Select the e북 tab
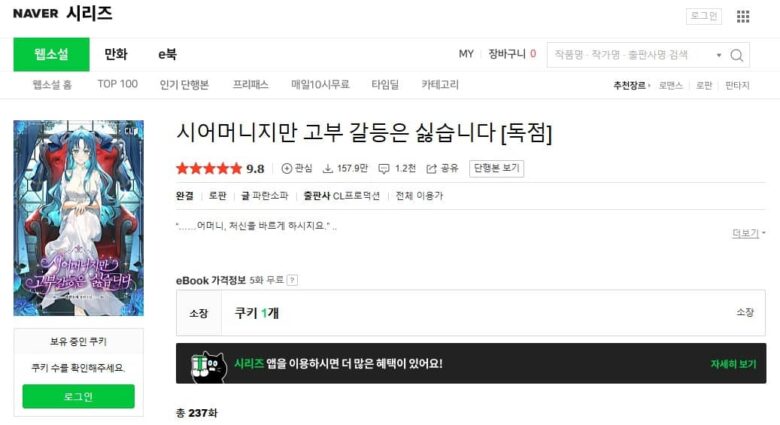This screenshot has height=425, width=780. click(167, 54)
